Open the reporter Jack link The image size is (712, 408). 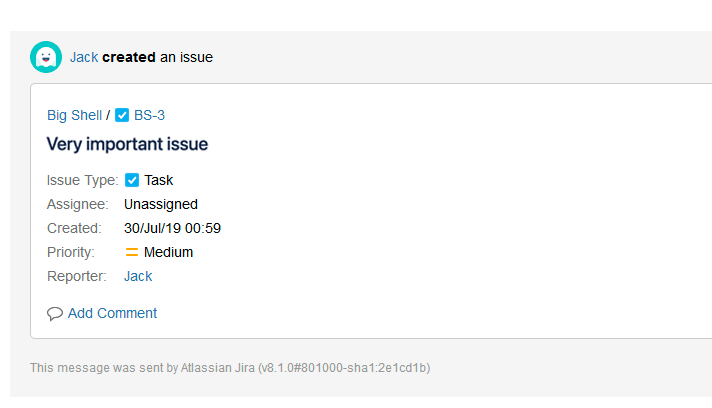[138, 276]
